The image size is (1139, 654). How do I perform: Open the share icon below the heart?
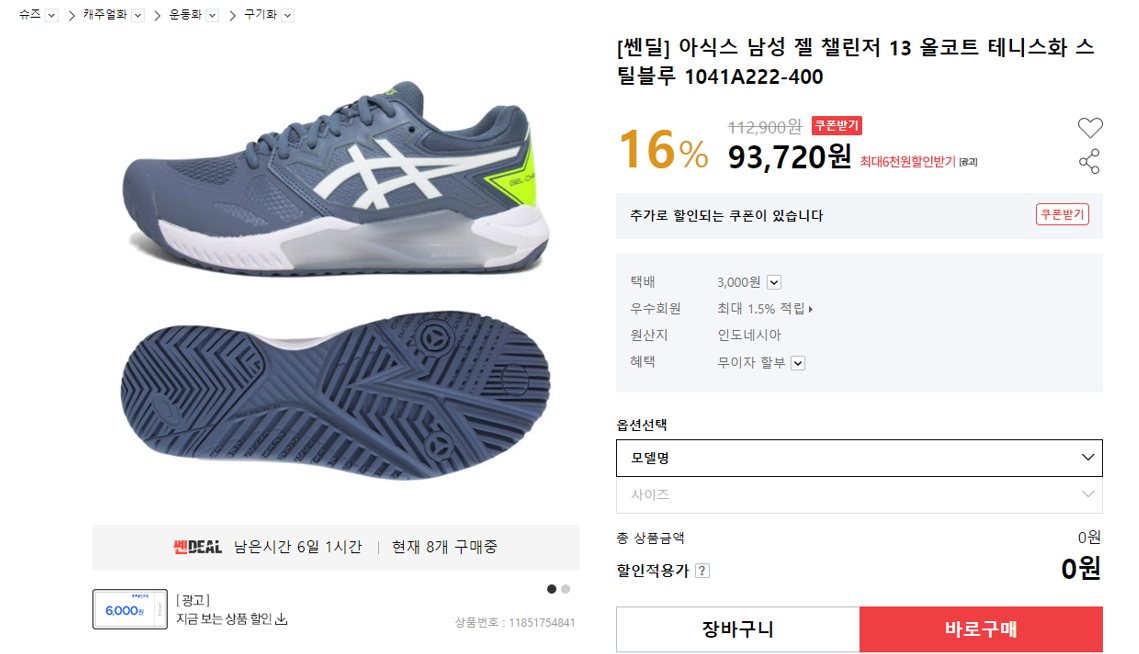[x=1089, y=161]
